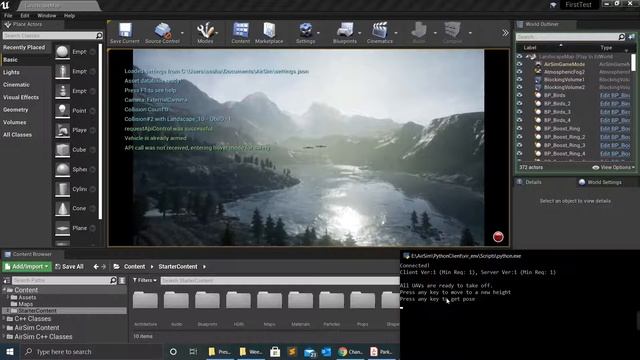The image size is (640, 360).
Task: Click the Save All button
Action: [x=69, y=267]
